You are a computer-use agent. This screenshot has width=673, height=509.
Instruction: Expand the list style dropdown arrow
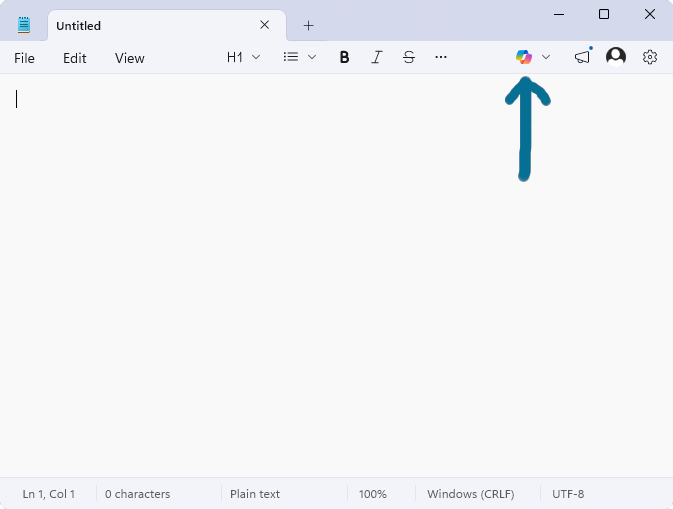pos(312,57)
